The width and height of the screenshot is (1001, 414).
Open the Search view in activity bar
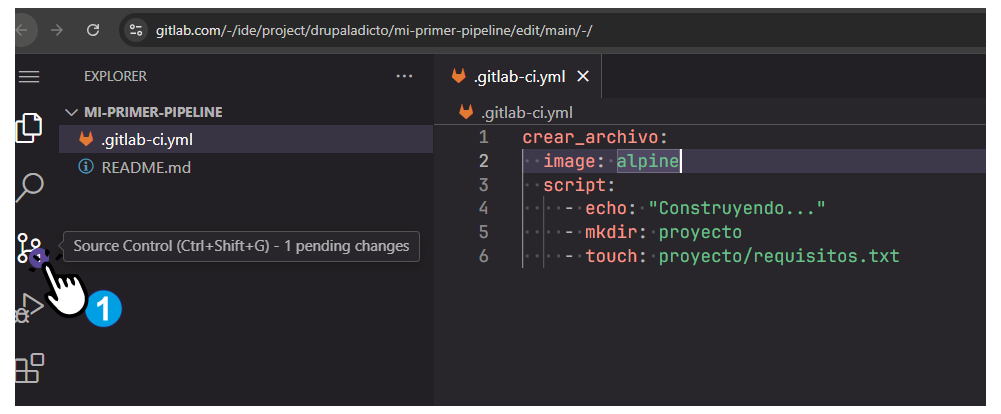click(x=30, y=186)
